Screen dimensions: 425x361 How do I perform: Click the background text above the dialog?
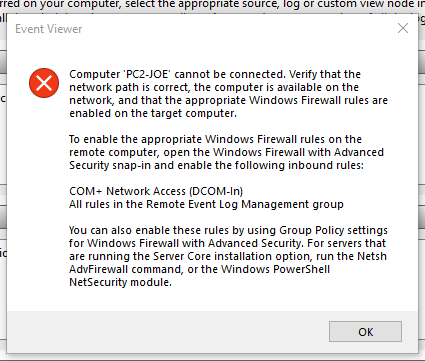pos(212,5)
